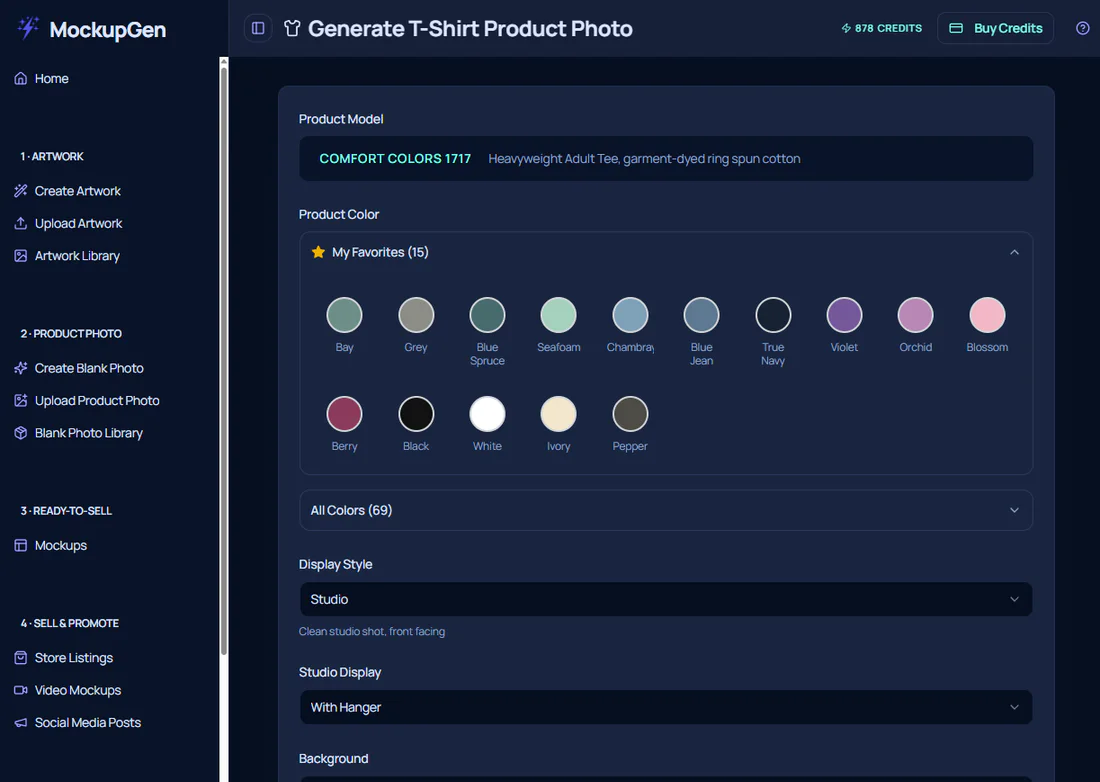
Task: Click the Artwork Library image icon
Action: point(21,255)
